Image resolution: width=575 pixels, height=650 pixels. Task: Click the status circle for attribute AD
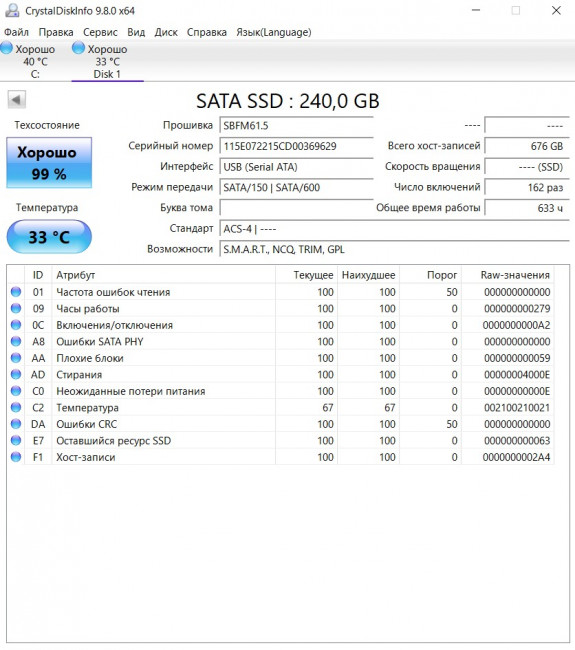(16, 374)
